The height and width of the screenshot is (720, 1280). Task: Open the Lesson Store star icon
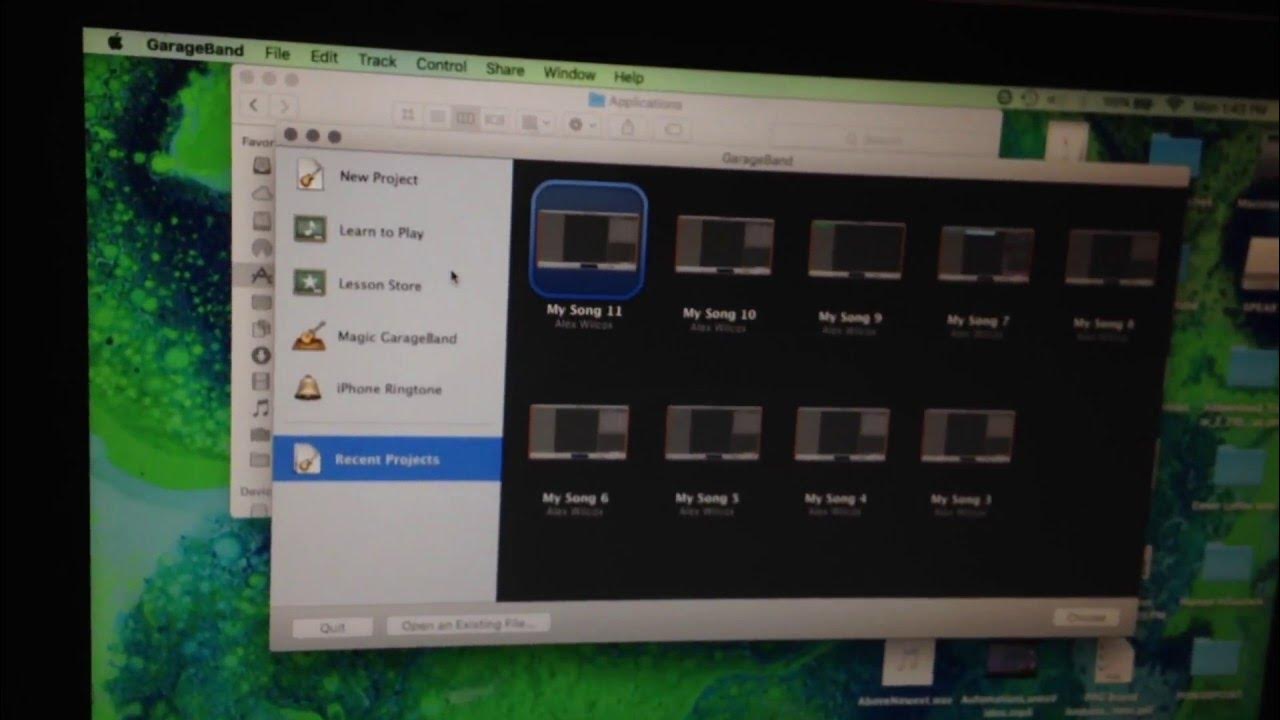(x=309, y=282)
